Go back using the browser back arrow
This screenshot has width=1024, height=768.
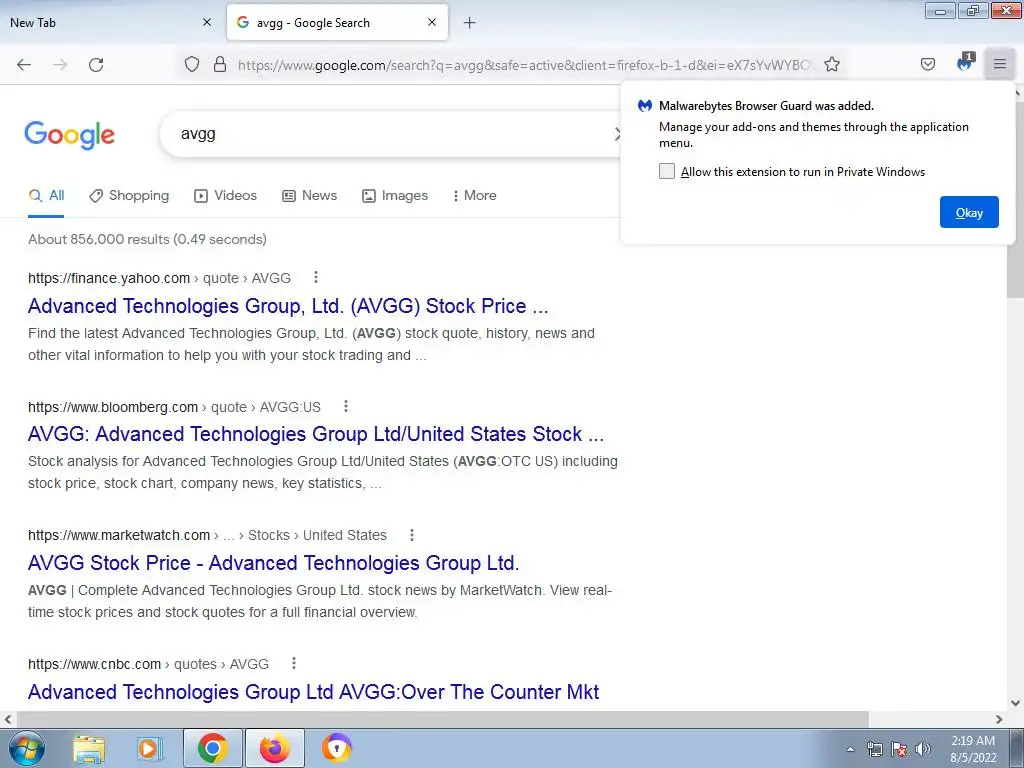pos(24,65)
